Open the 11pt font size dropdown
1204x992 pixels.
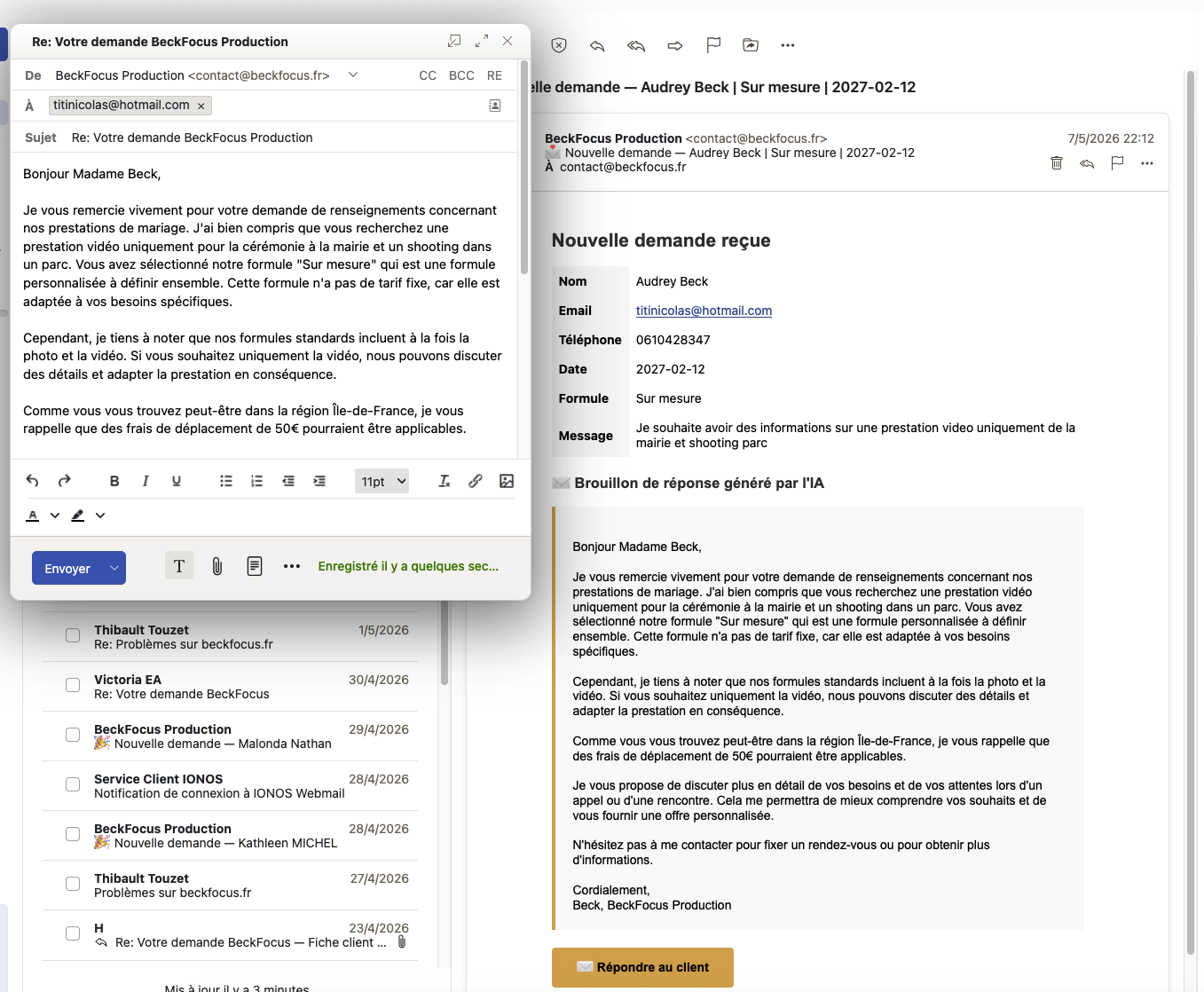(382, 481)
